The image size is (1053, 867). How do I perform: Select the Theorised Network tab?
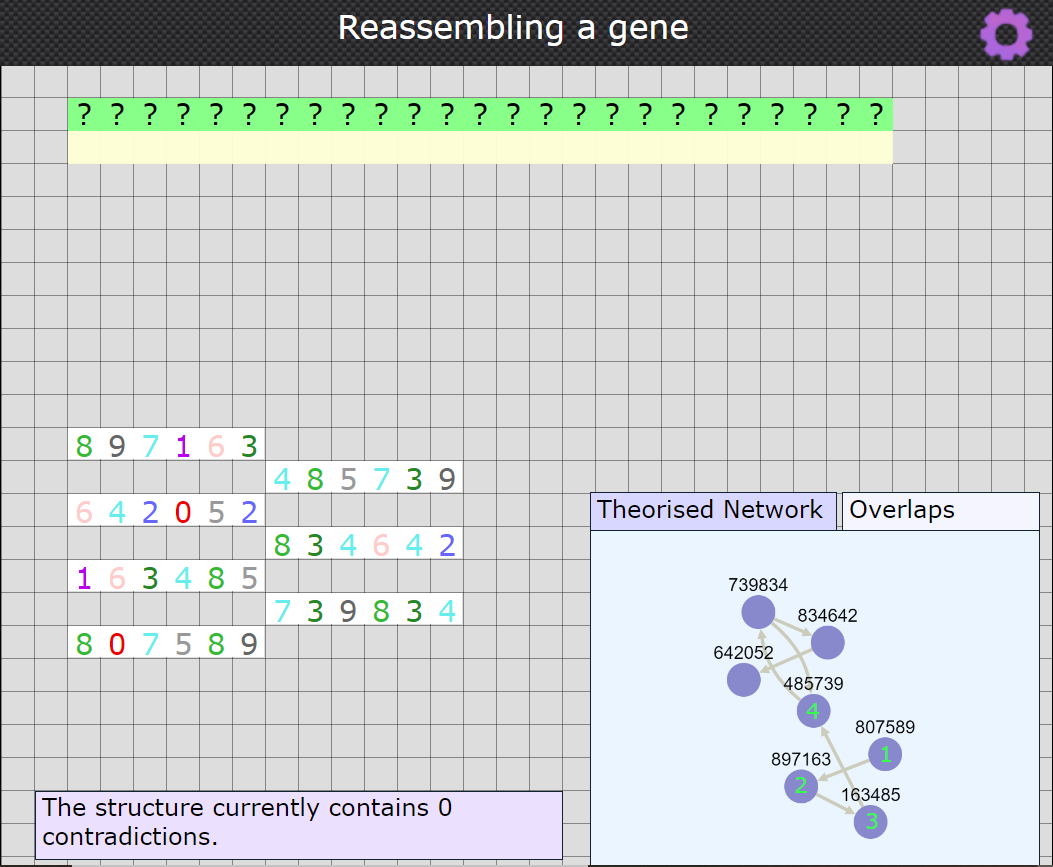point(712,511)
